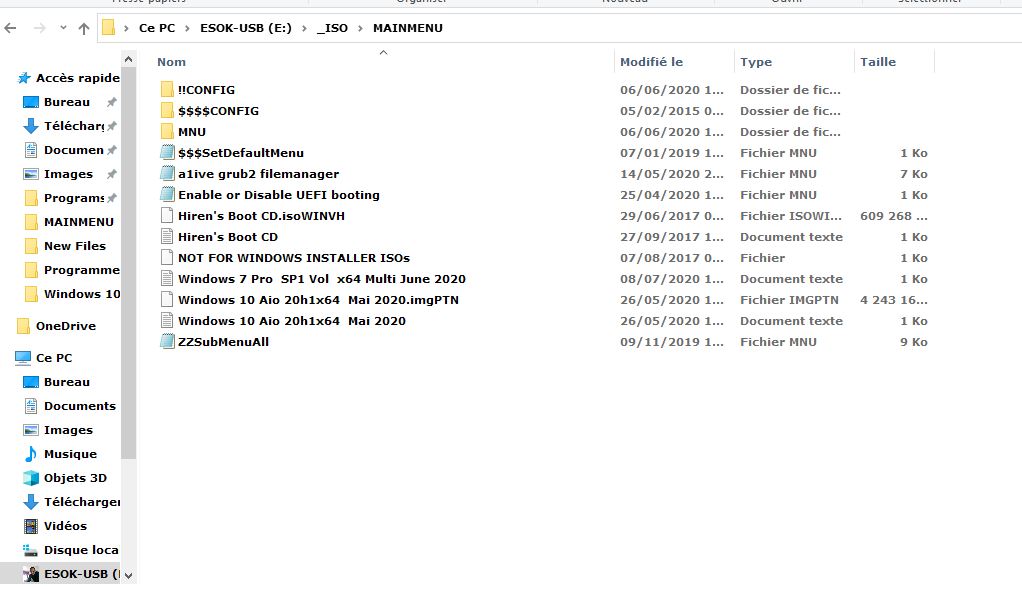Screen dimensions: 1022x589
Task: Expand the chevron after '_ISO' breadcrumb
Action: [360, 28]
